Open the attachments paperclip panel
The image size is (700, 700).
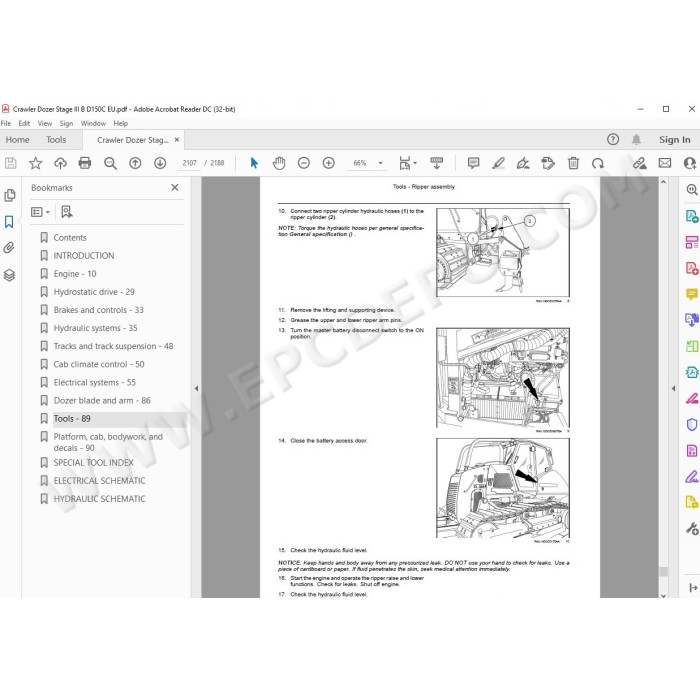[9, 248]
